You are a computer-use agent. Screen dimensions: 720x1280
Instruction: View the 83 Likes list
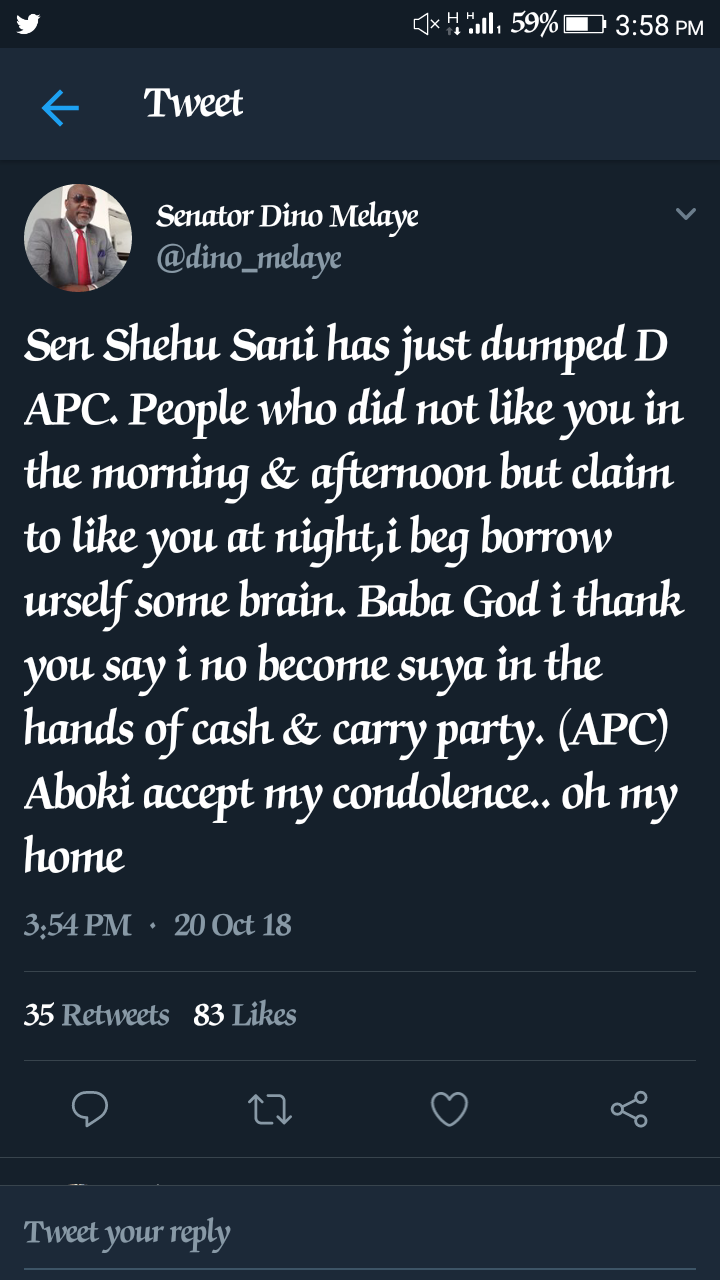pos(245,1015)
